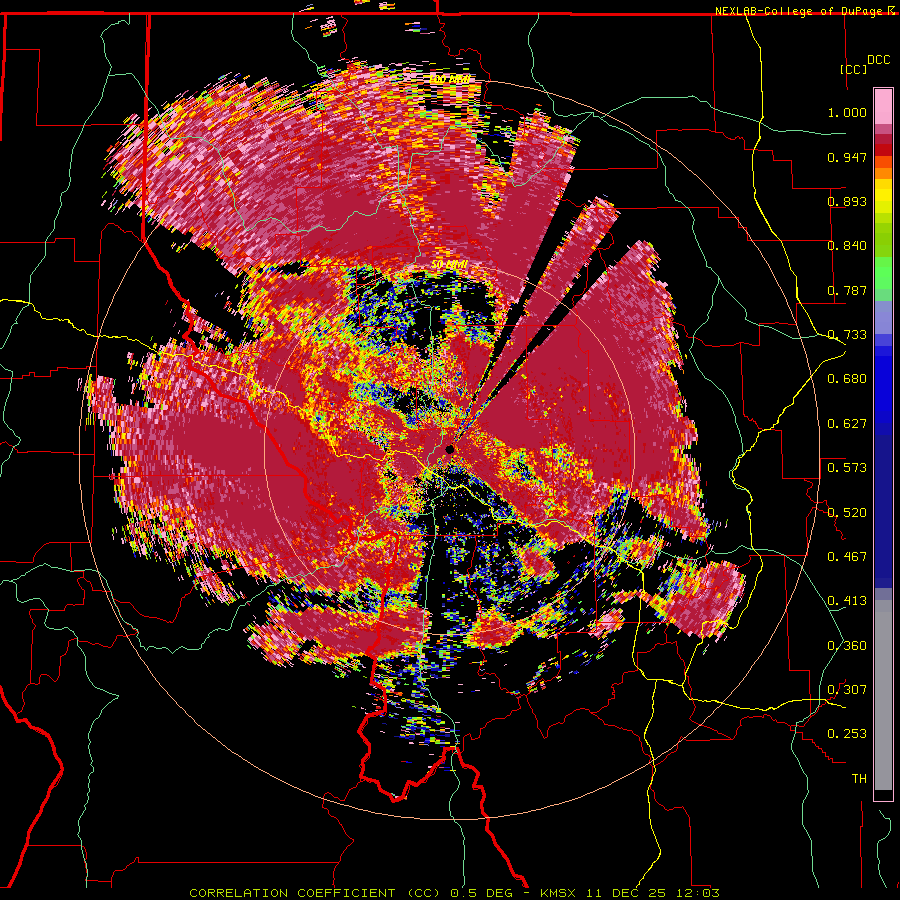Select the 0.307 scale value

[x=847, y=690]
